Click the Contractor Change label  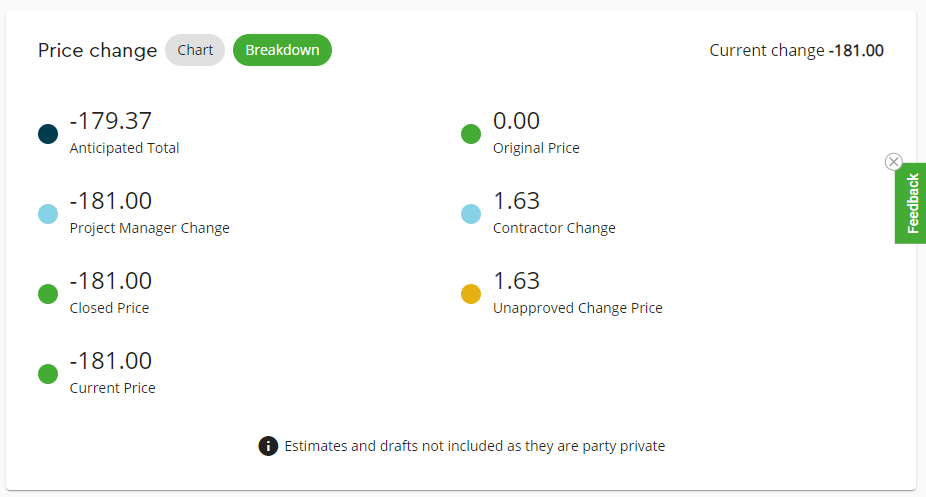[554, 228]
